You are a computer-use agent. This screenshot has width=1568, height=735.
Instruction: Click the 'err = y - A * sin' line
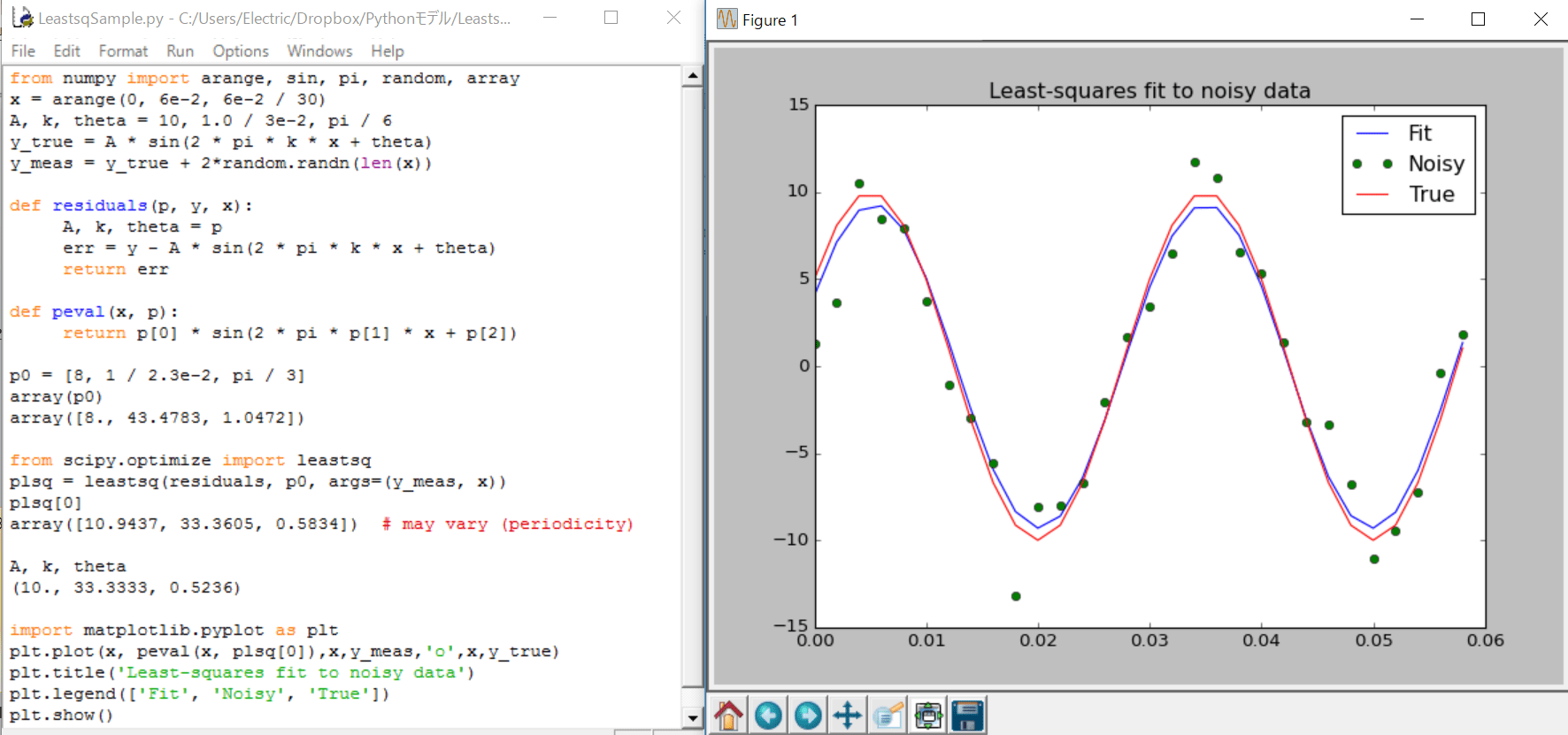click(279, 249)
